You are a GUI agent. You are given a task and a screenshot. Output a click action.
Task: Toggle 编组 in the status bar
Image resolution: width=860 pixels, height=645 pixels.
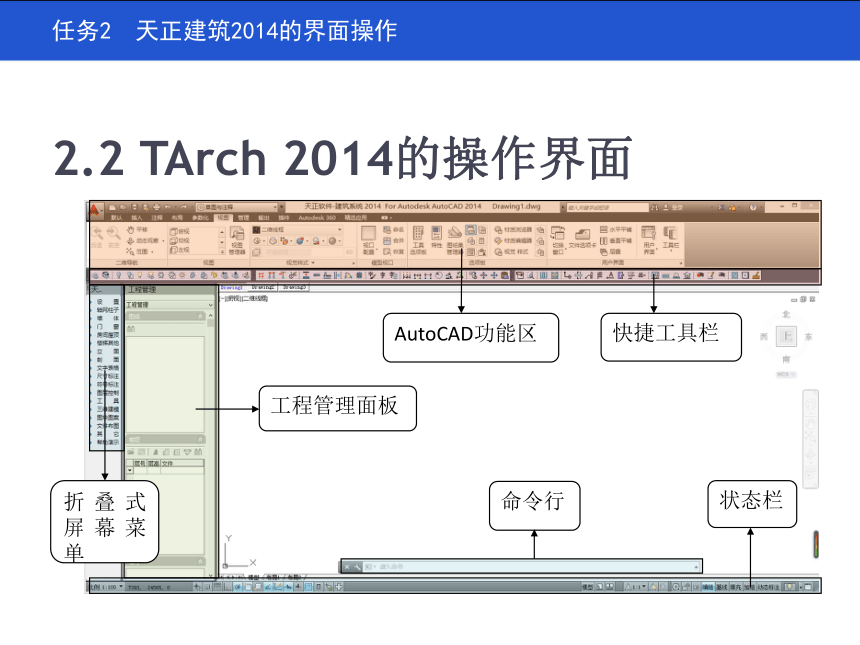[708, 587]
